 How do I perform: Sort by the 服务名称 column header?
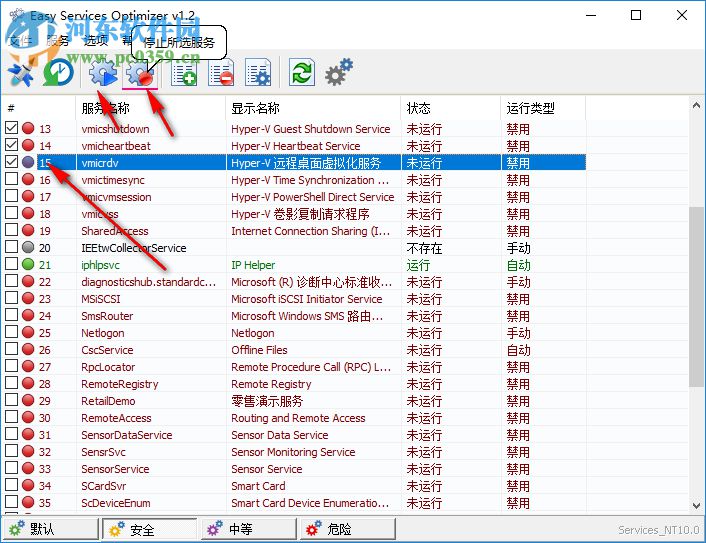pos(150,108)
